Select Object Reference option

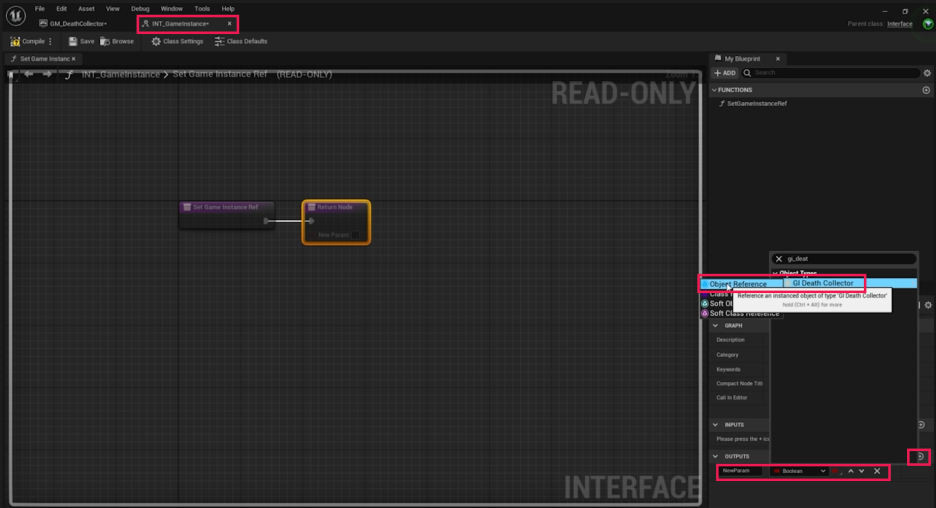(738, 284)
